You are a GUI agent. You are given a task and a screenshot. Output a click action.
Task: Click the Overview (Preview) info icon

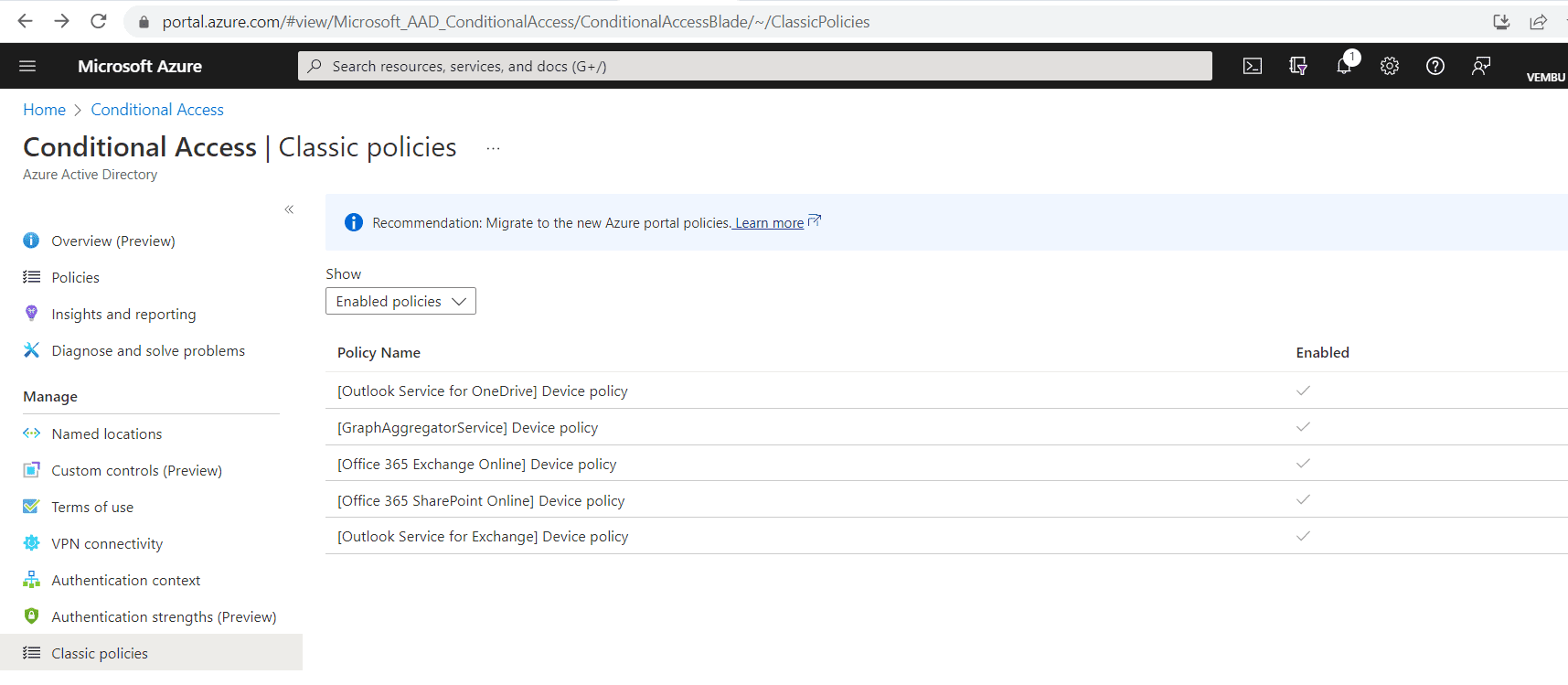click(31, 241)
